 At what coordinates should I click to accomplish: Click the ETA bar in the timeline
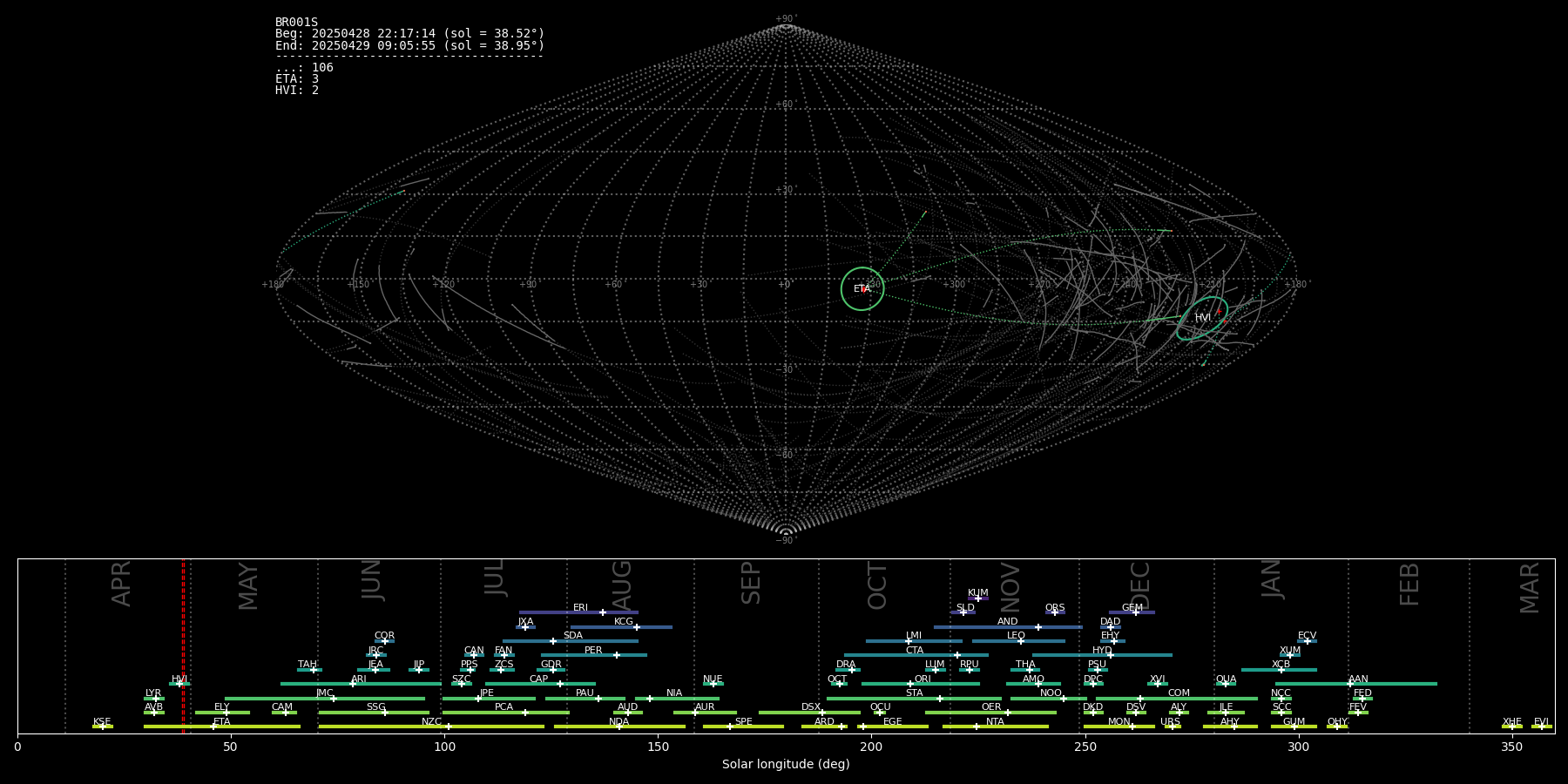tap(222, 727)
